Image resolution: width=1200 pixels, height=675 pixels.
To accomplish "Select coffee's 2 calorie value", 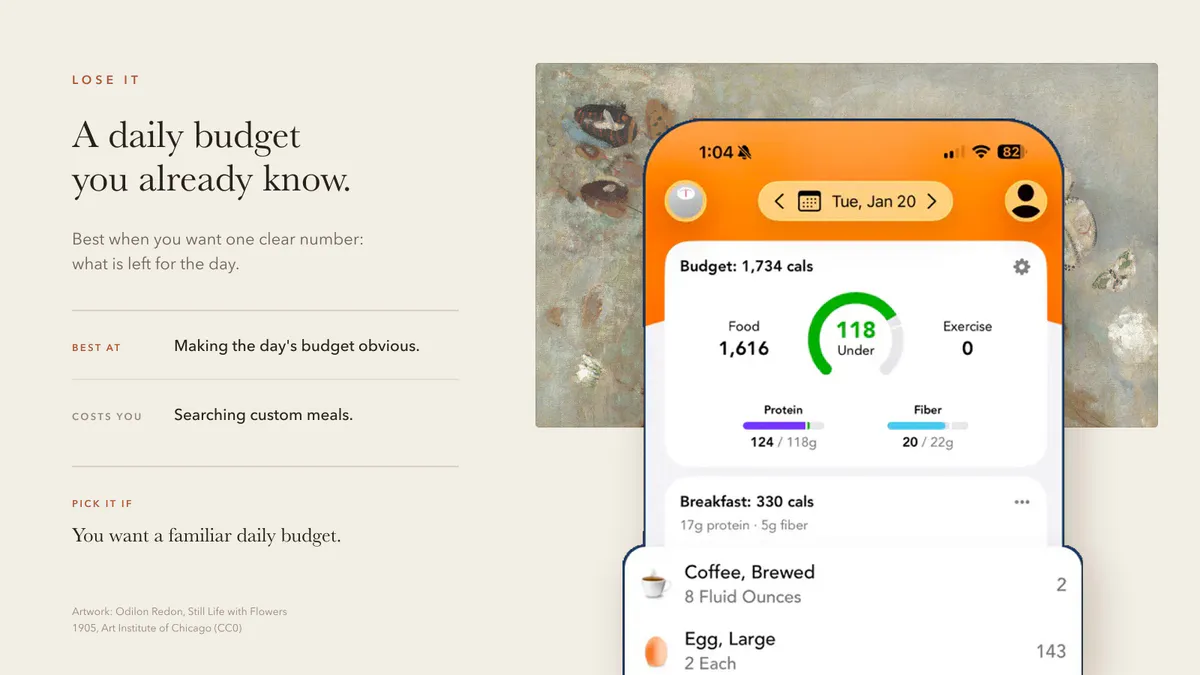I will tap(1061, 585).
